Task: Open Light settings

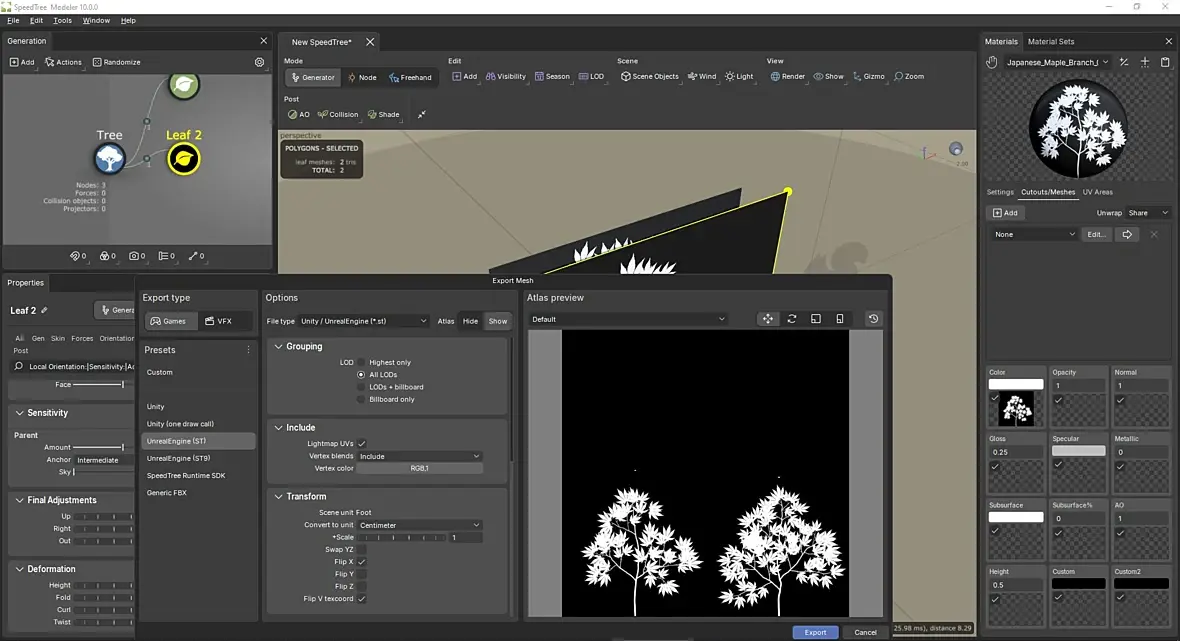Action: pyautogui.click(x=739, y=77)
